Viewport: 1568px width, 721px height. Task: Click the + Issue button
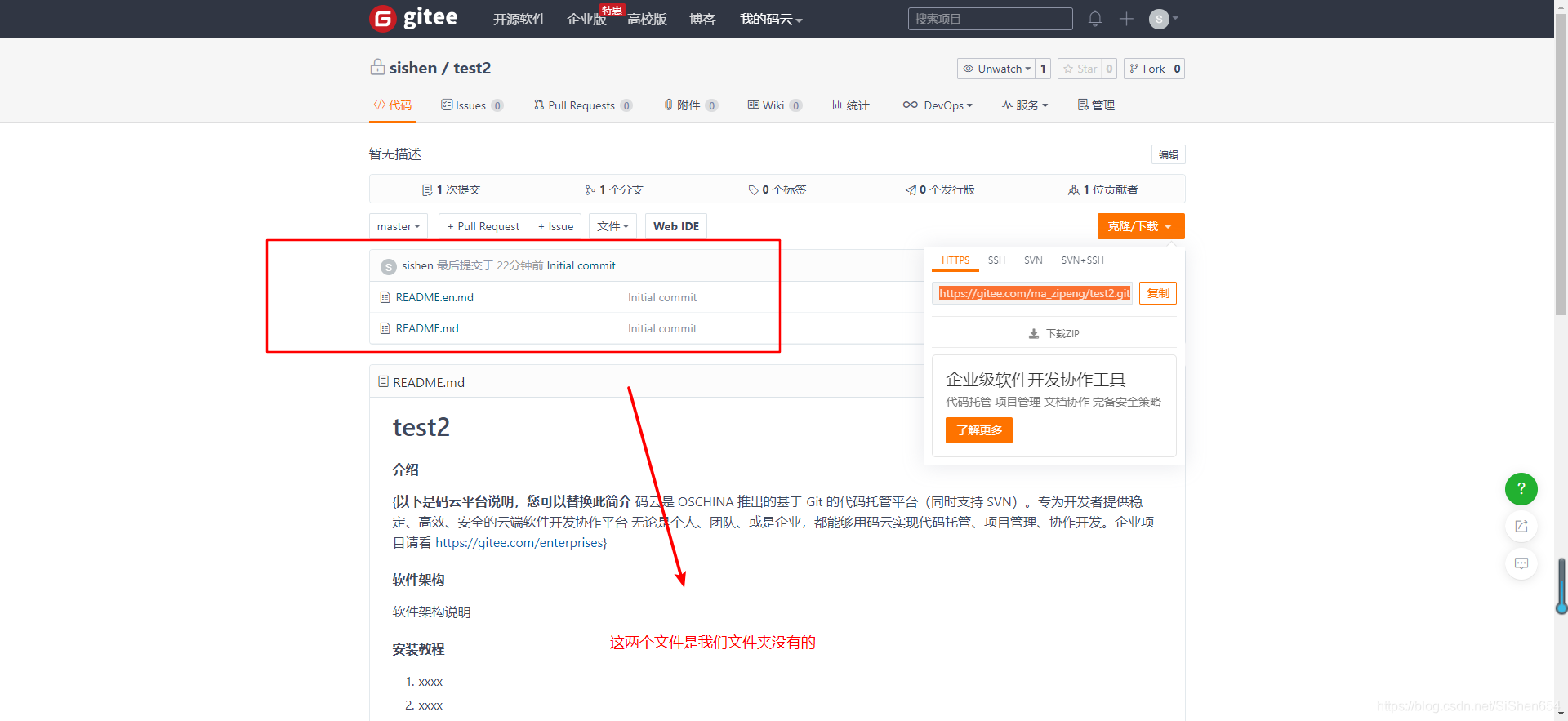[555, 226]
